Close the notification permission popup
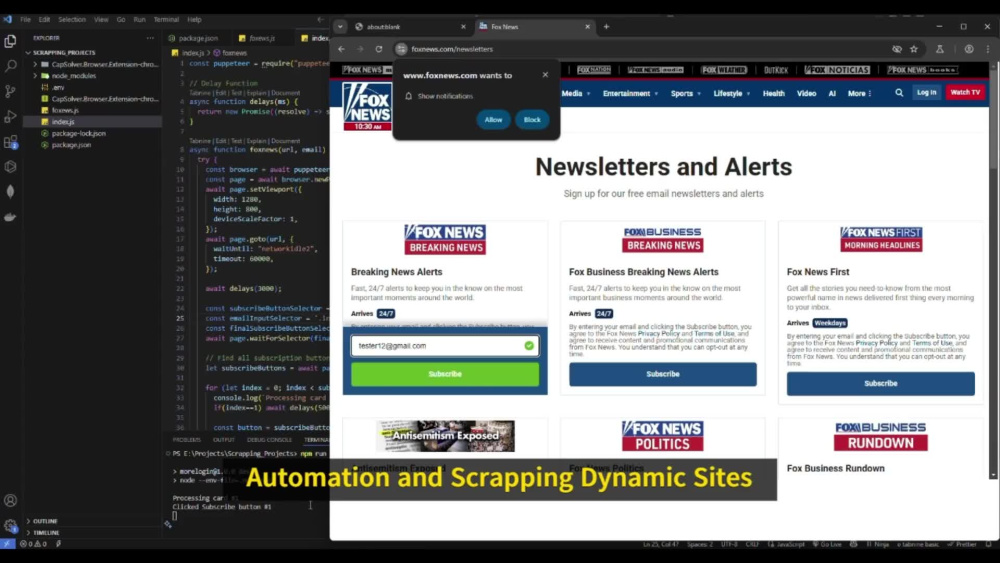 [x=545, y=75]
